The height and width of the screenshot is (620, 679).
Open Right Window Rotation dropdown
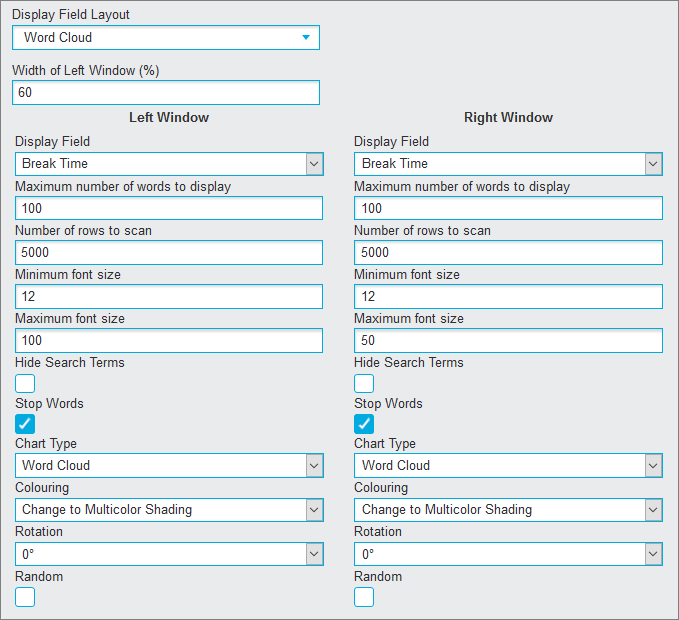point(508,554)
